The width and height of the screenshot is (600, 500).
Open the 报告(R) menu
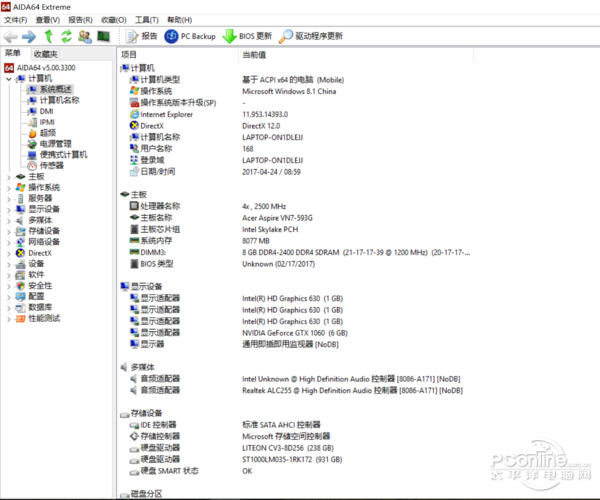pos(80,20)
